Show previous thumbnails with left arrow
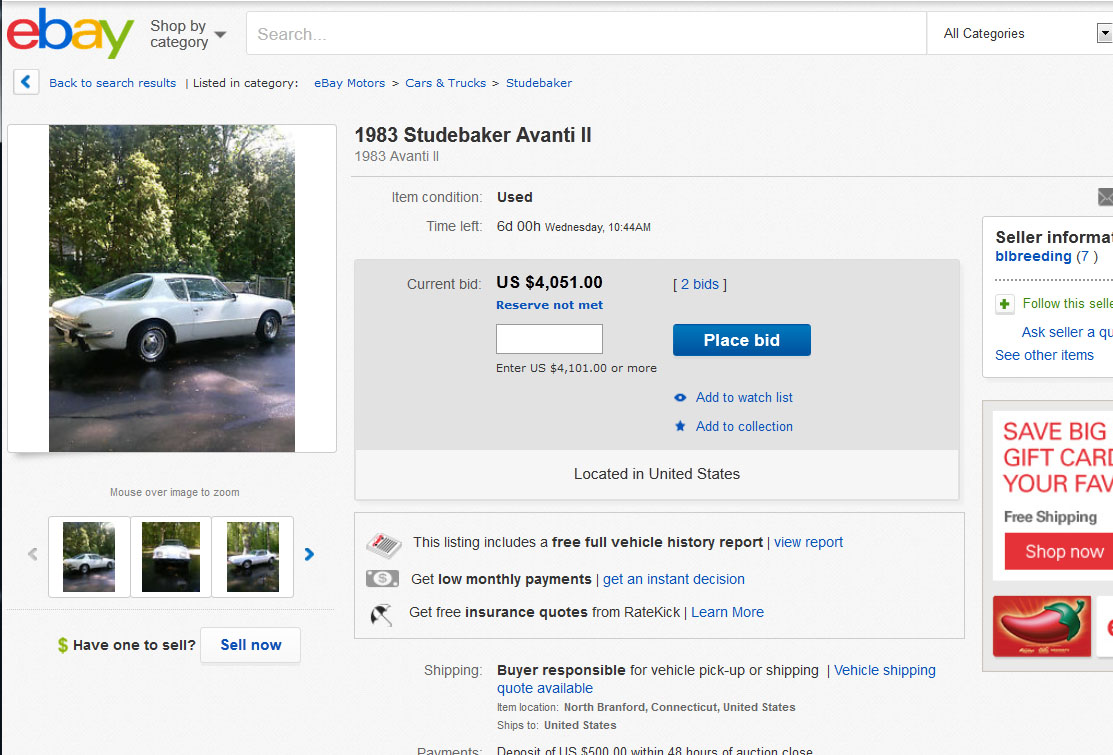The image size is (1113, 755). (x=32, y=554)
